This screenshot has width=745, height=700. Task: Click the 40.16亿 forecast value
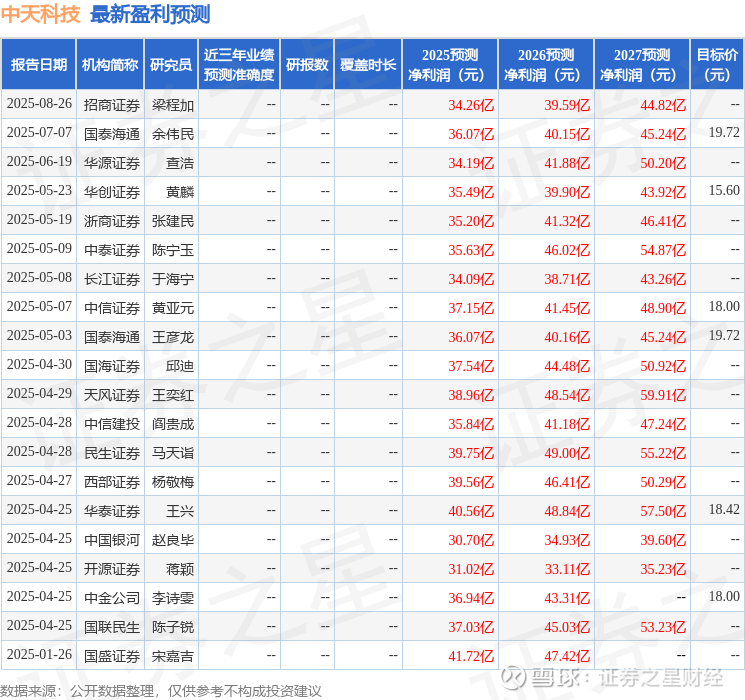(x=567, y=337)
